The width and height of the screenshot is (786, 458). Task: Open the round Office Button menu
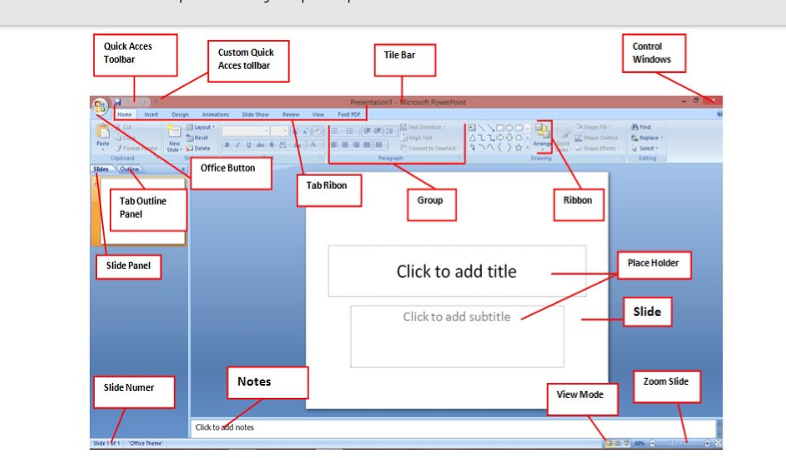pos(99,106)
